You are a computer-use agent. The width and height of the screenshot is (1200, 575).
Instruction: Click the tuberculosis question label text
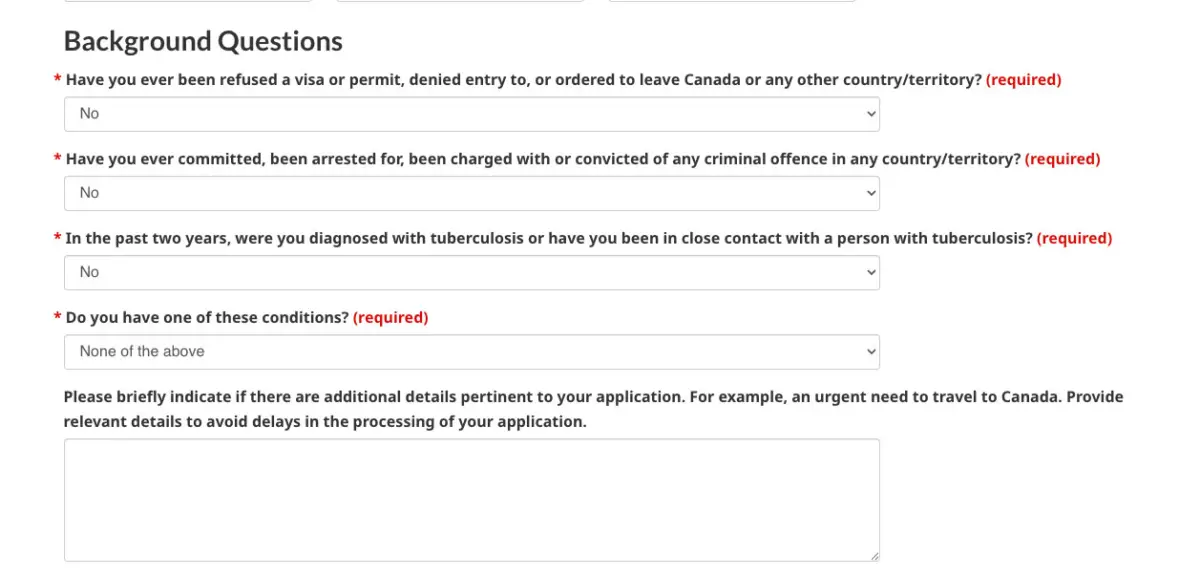click(549, 238)
